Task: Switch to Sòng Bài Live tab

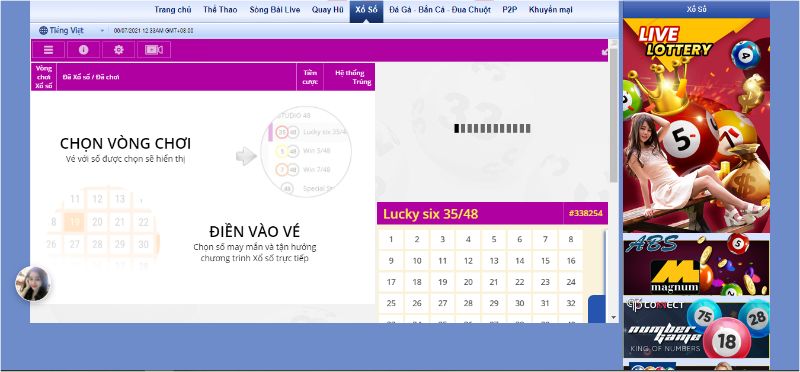Action: tap(274, 10)
